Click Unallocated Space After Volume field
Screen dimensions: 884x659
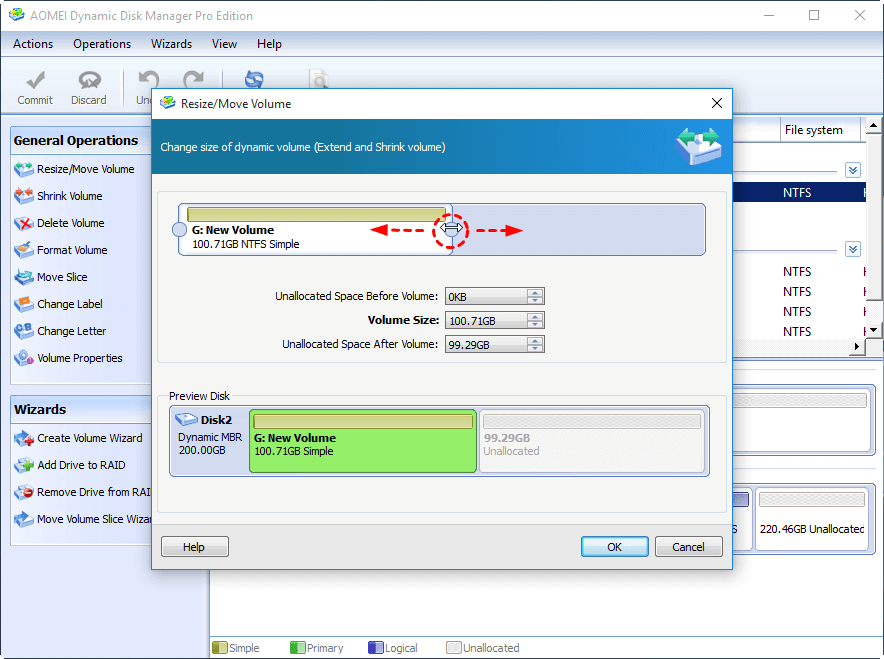tap(487, 344)
